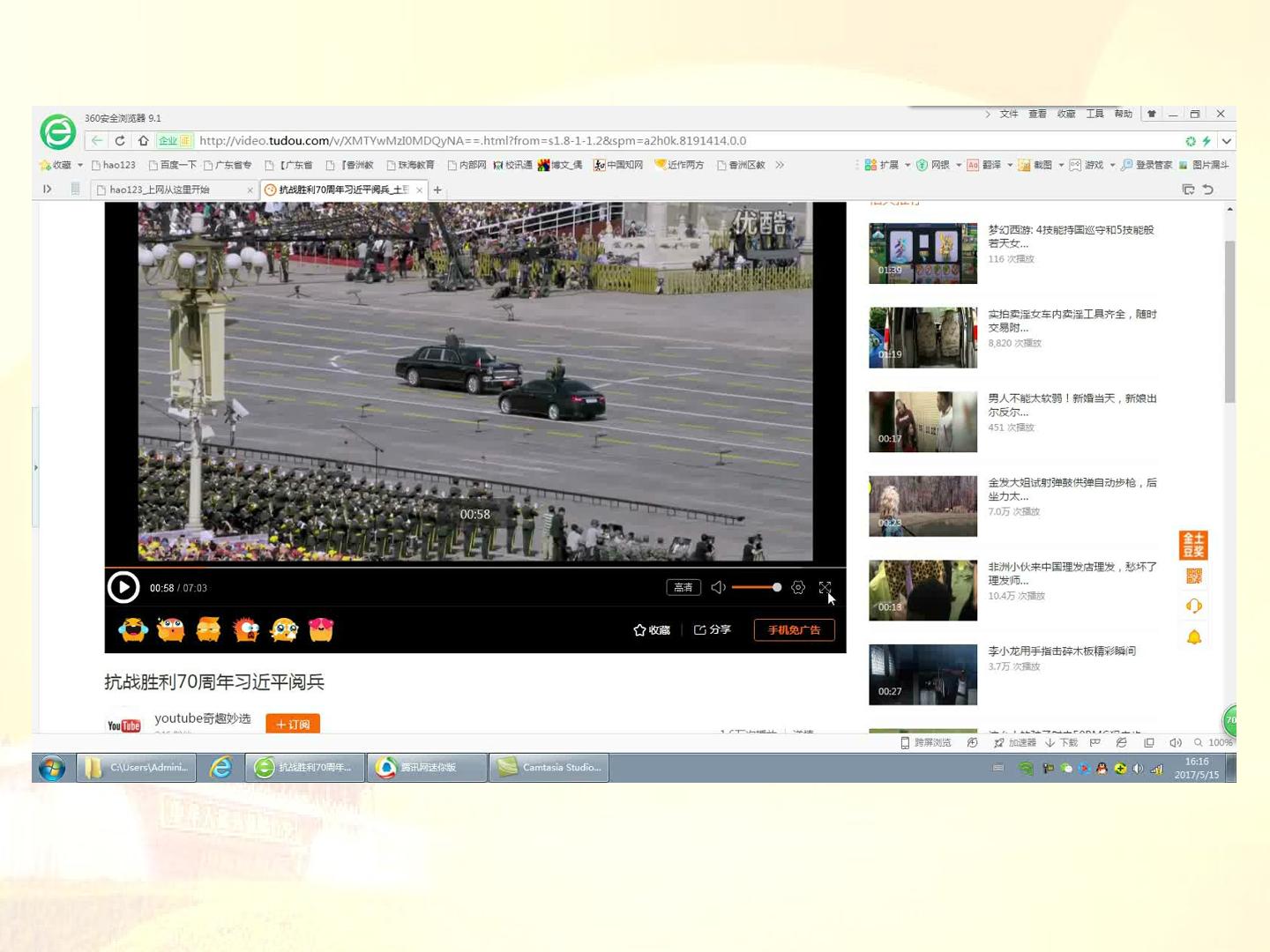The width and height of the screenshot is (1270, 952).
Task: Play the video with the play button
Action: click(123, 587)
